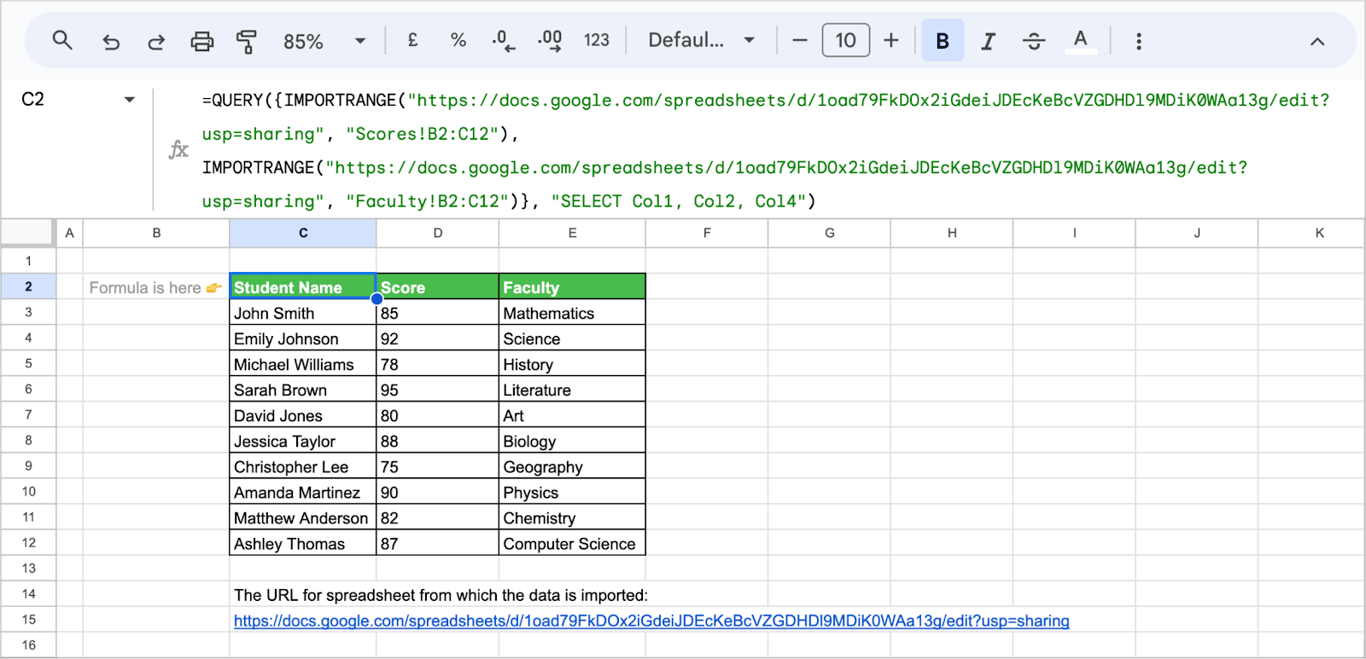Screen dimensions: 1366x659
Task: Click the Geography cell
Action: 572,467
